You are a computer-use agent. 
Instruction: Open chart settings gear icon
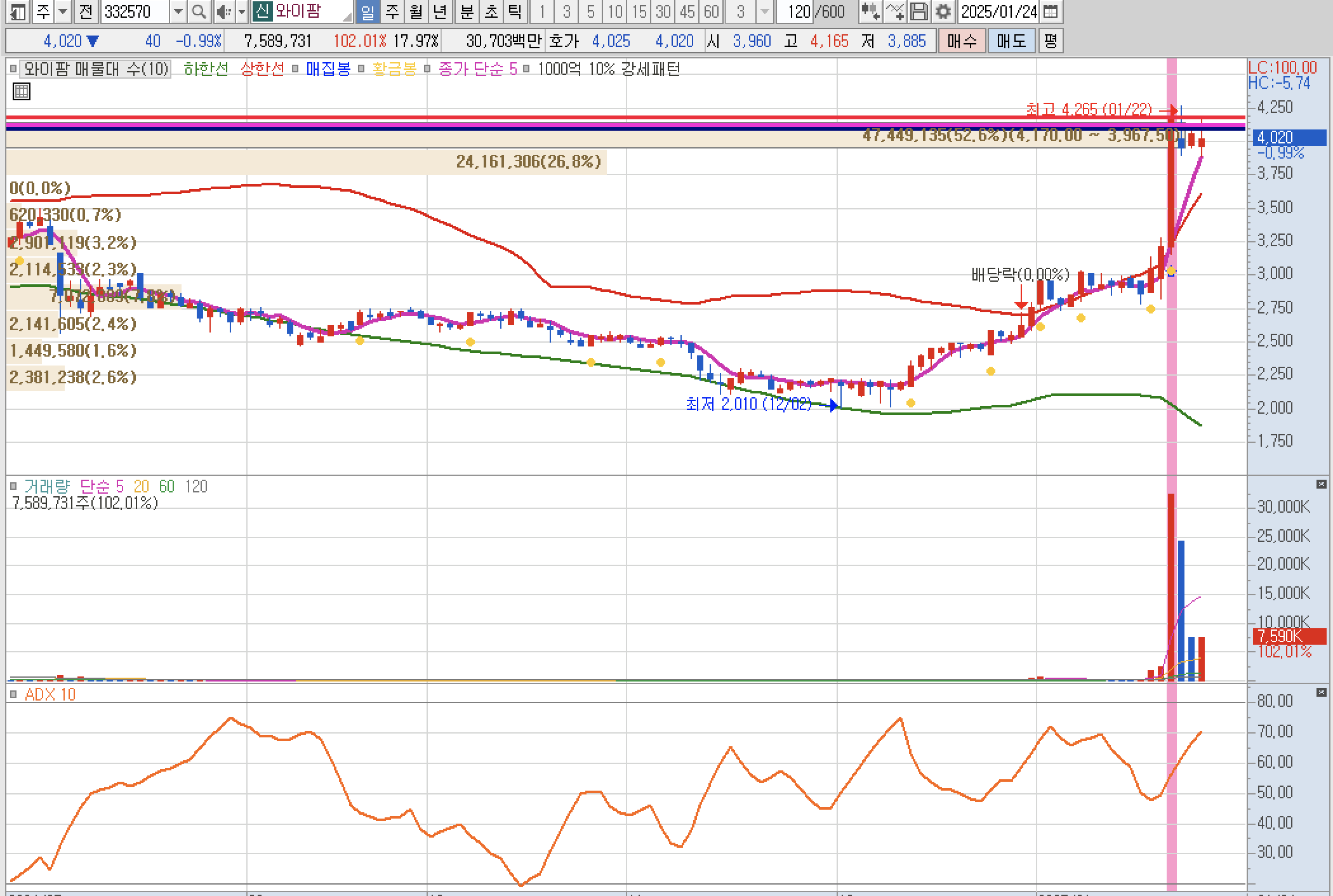point(943,11)
